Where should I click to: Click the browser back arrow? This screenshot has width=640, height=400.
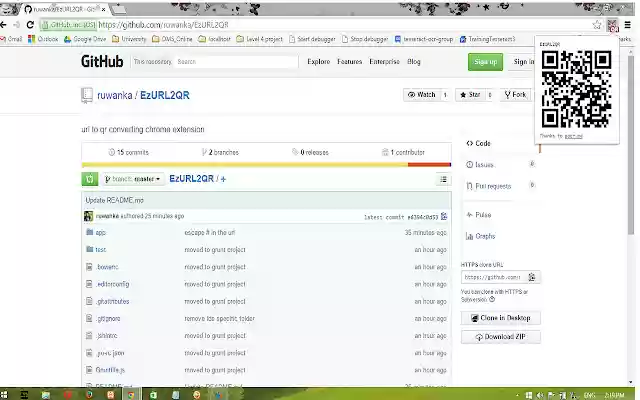tap(3, 25)
